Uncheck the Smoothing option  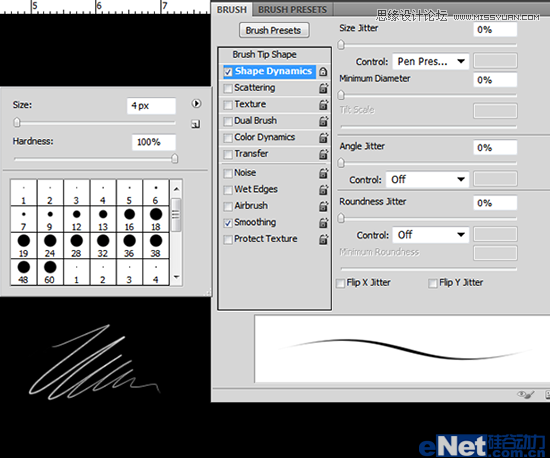pos(228,223)
